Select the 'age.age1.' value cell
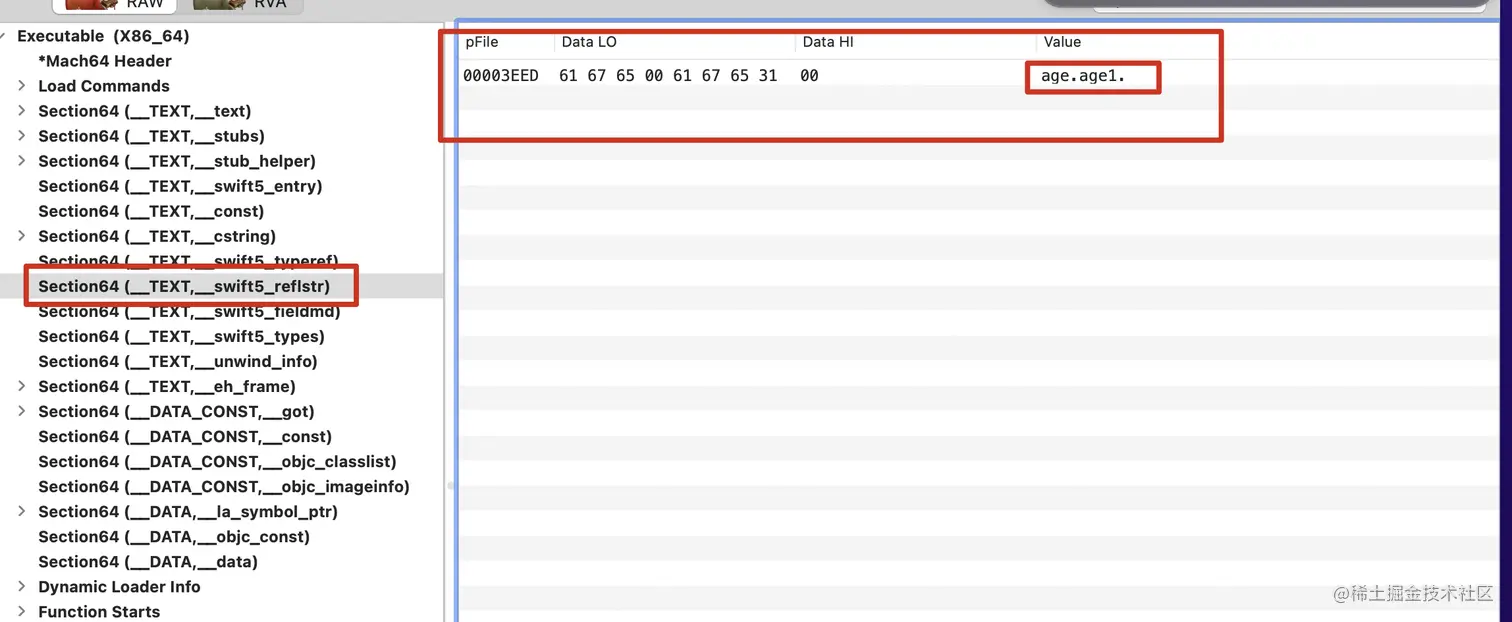This screenshot has width=1512, height=622. (x=1083, y=76)
